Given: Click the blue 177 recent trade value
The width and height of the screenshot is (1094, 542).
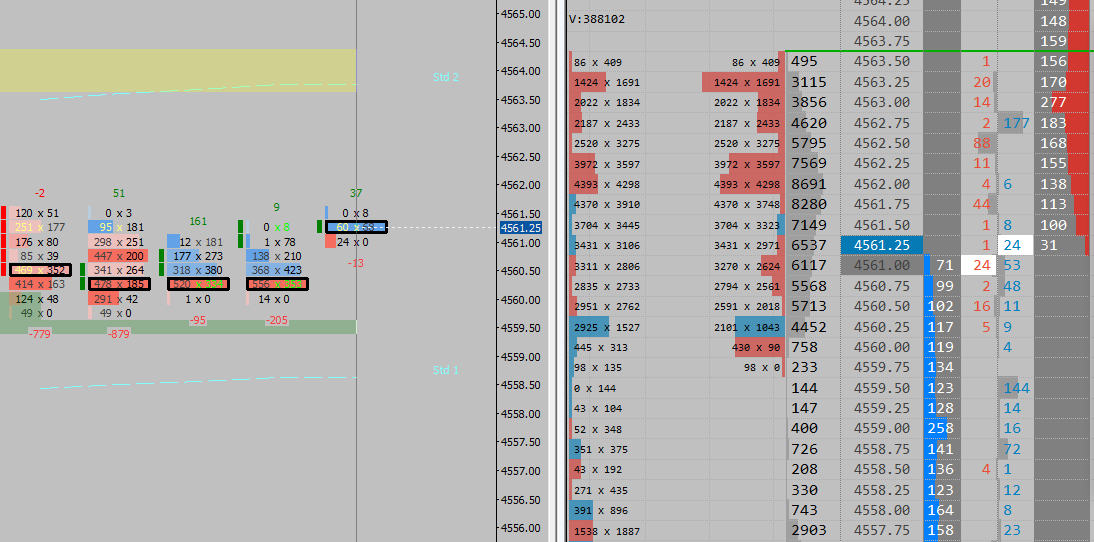Looking at the screenshot, I should tap(1015, 123).
